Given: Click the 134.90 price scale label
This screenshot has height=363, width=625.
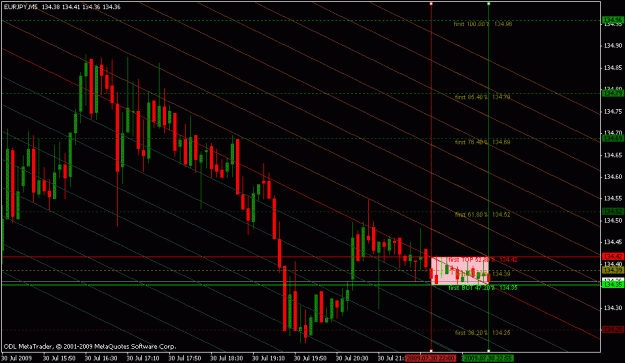Looking at the screenshot, I should 613,46.
